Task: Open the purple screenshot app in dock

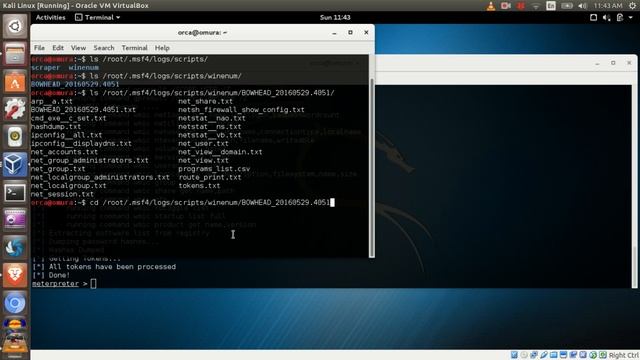Action: tap(15, 220)
